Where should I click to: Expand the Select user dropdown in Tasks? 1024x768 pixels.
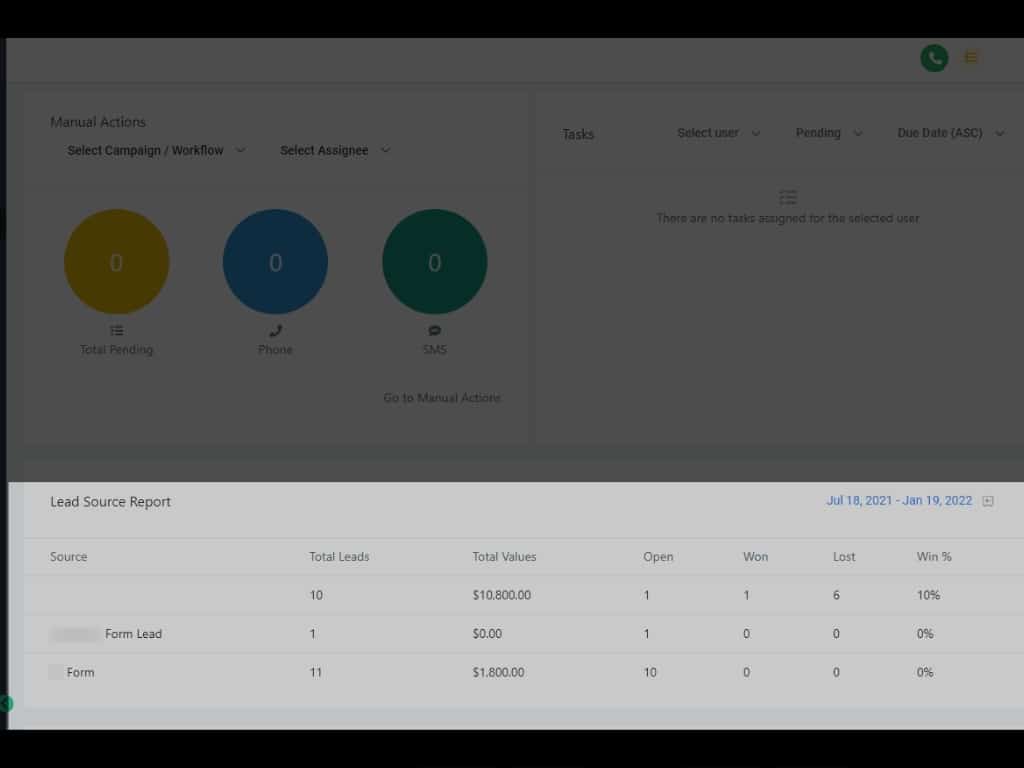click(x=718, y=133)
